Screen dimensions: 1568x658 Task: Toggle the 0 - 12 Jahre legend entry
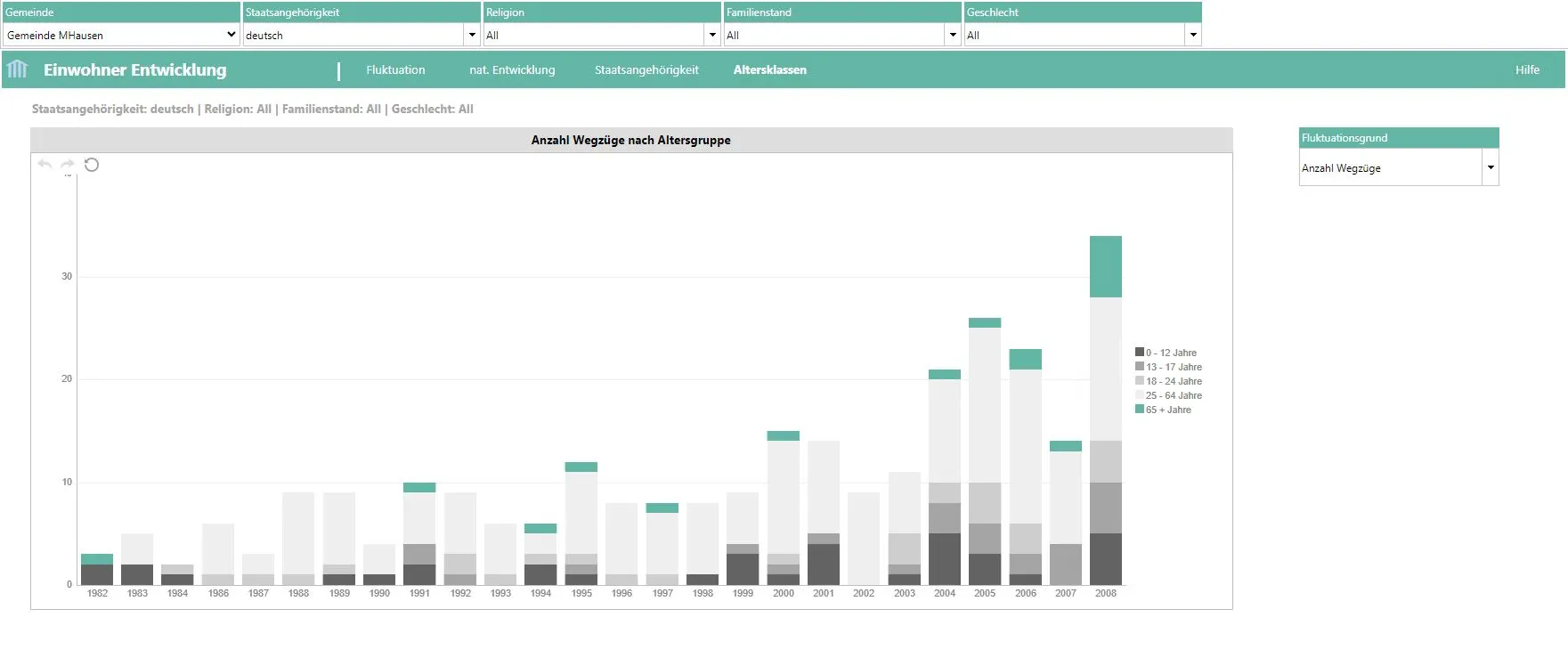coord(1170,353)
